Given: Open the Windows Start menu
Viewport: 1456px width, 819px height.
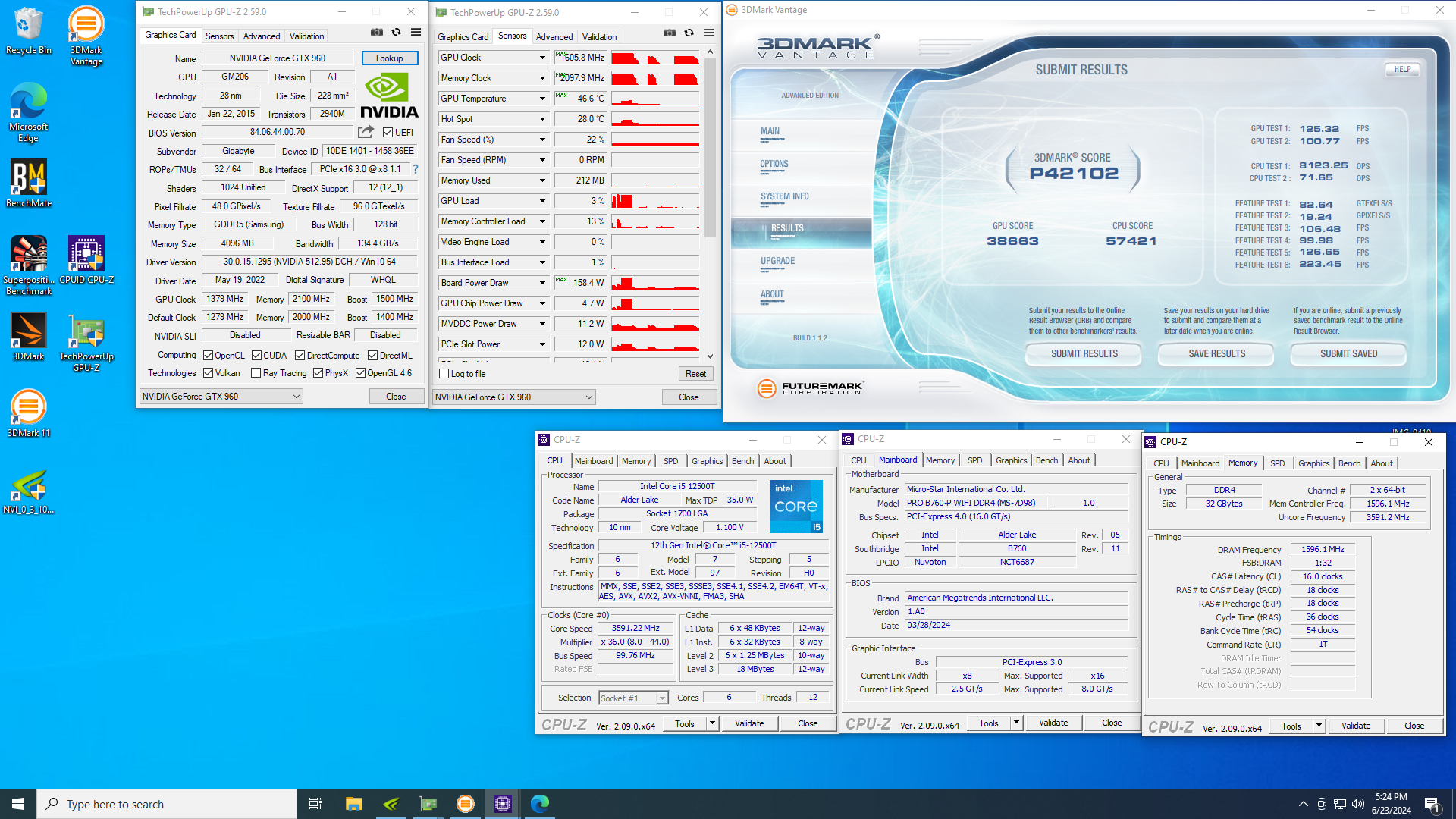Looking at the screenshot, I should click(18, 804).
